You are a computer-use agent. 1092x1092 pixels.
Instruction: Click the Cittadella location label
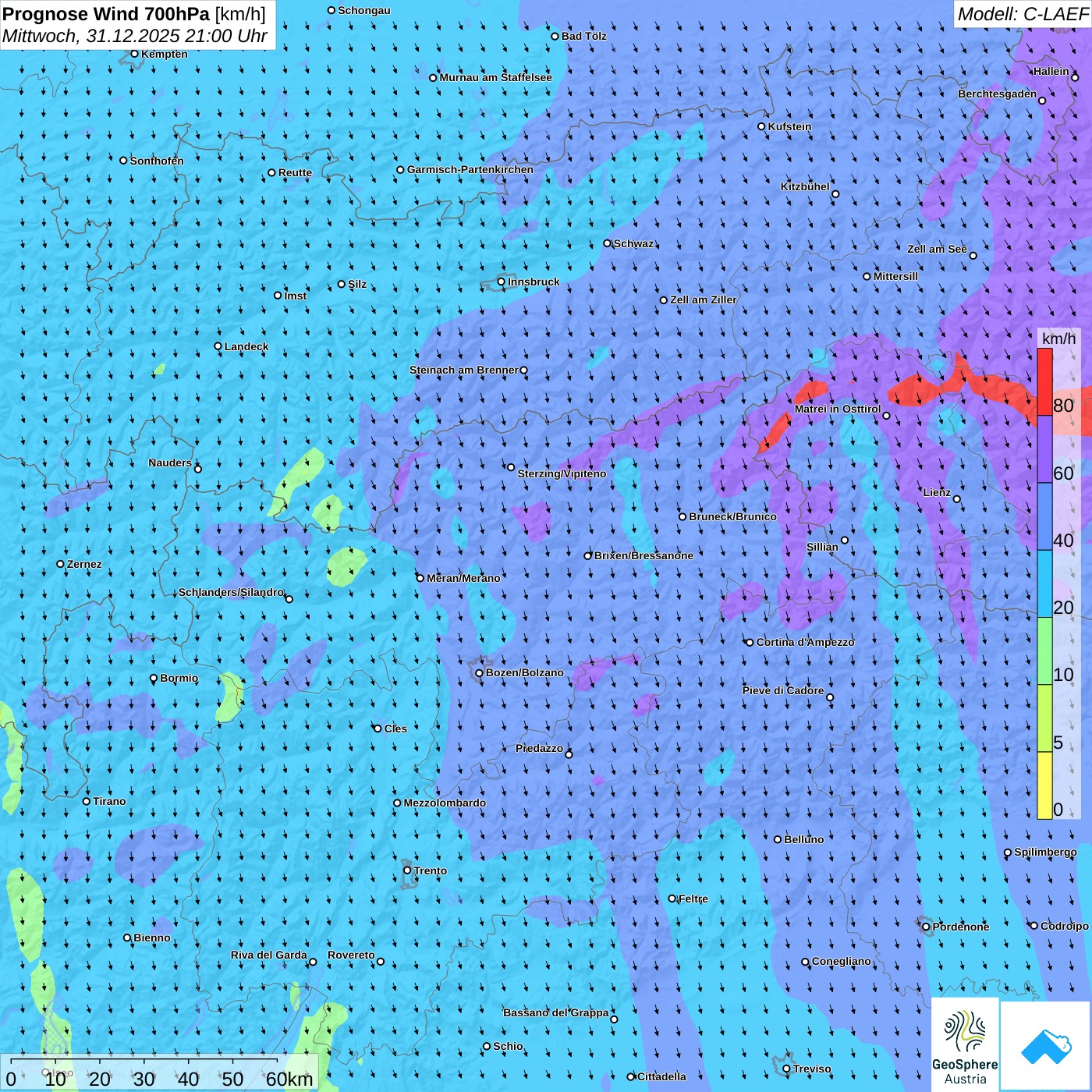(x=661, y=1076)
